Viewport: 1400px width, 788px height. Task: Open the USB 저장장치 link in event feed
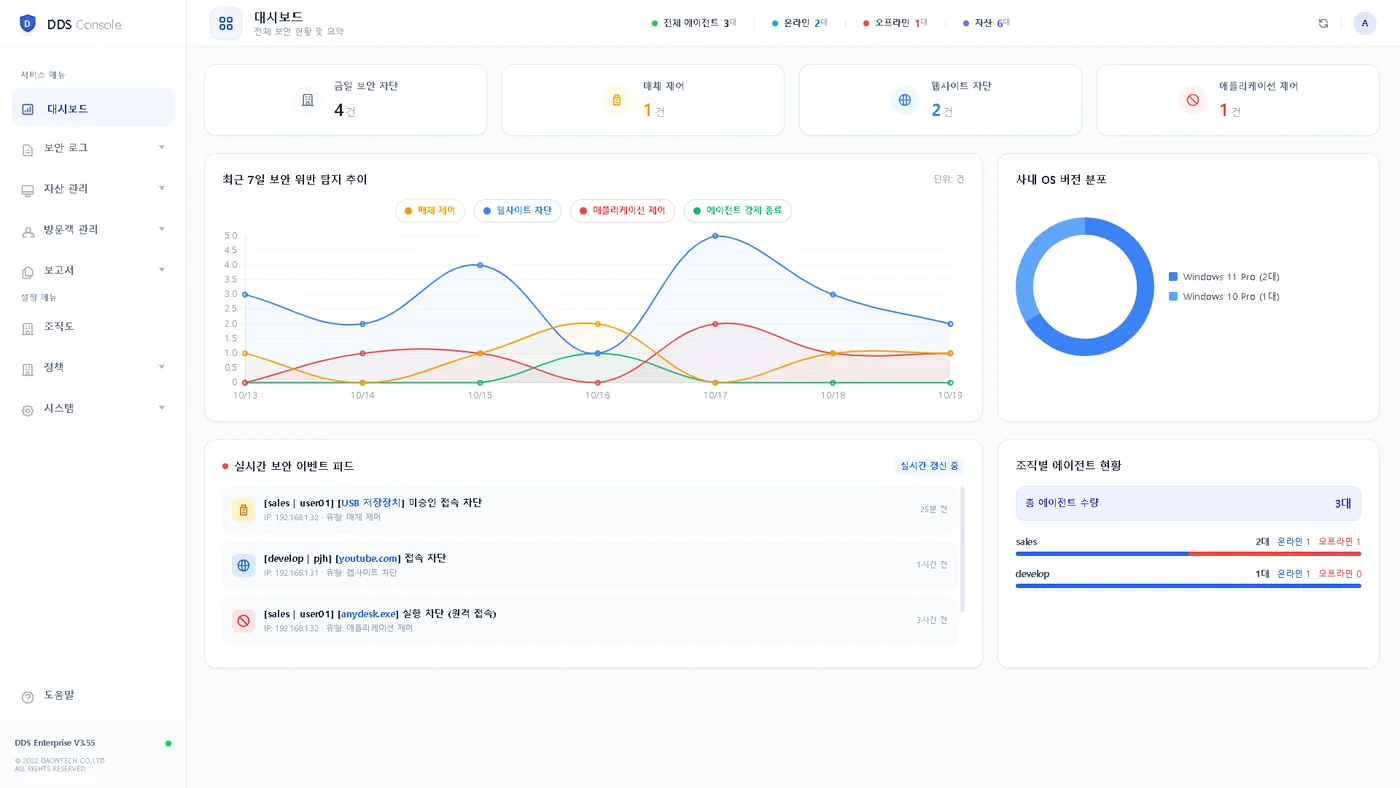click(x=371, y=503)
